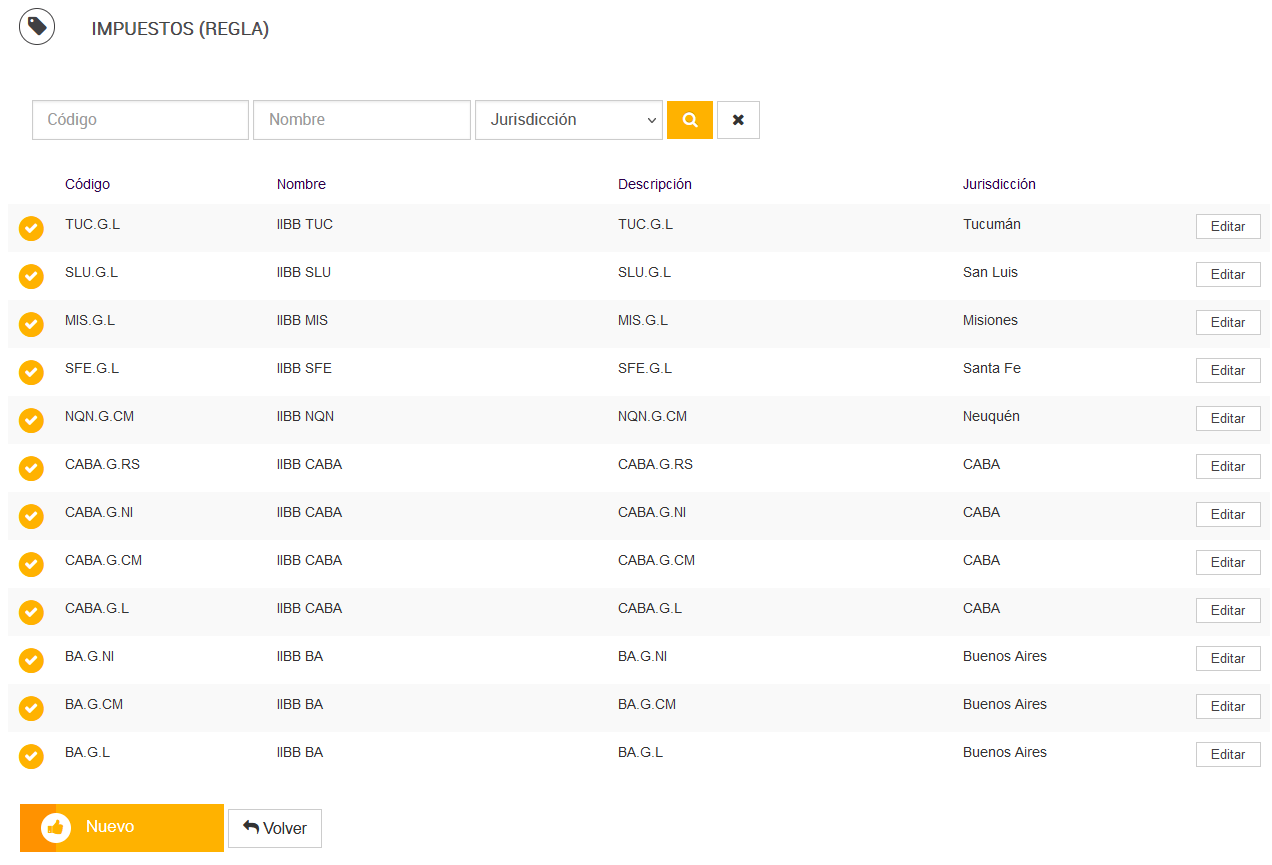The width and height of the screenshot is (1272, 865).
Task: Click the Nombre column header
Action: pos(301,184)
